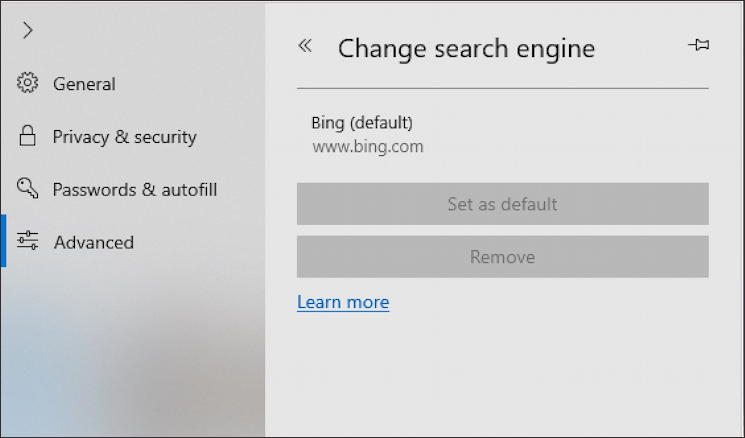Click the Advanced sliders icon
Screen dimensions: 745x438
pyautogui.click(x=28, y=241)
